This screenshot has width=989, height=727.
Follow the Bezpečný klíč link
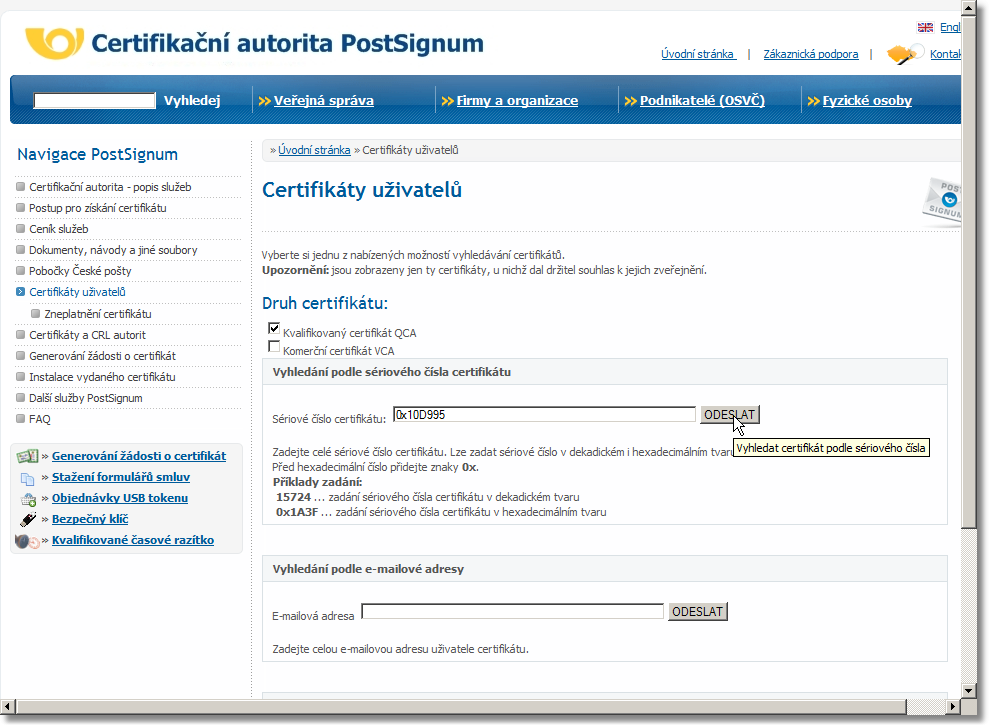coord(90,519)
